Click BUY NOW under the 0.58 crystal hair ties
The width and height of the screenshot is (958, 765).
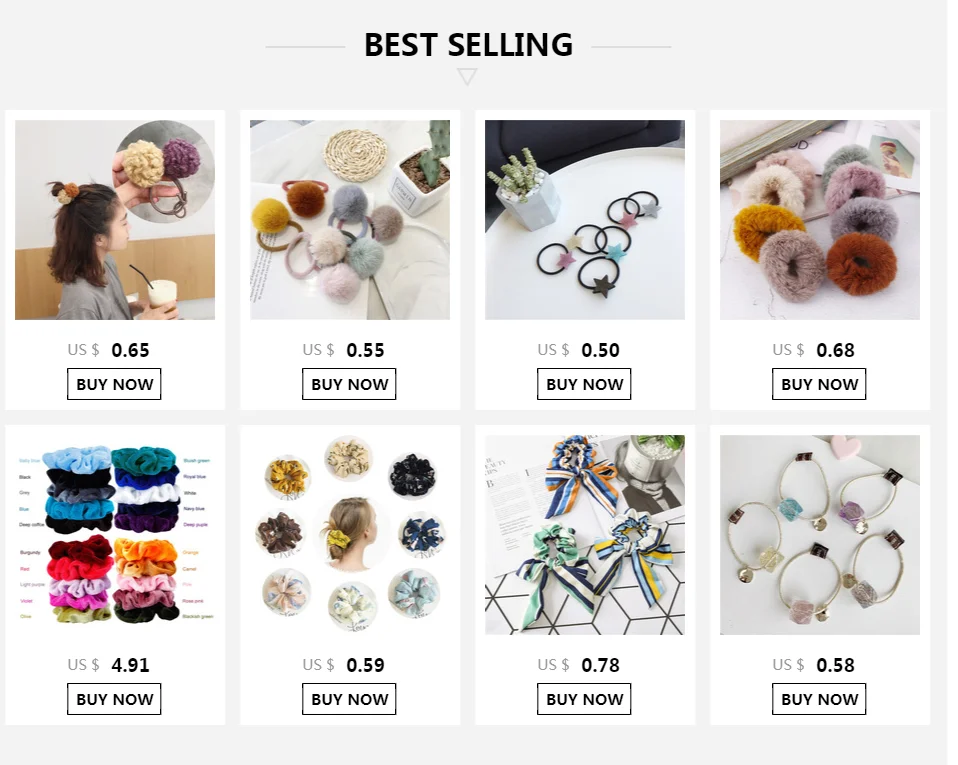pos(819,698)
